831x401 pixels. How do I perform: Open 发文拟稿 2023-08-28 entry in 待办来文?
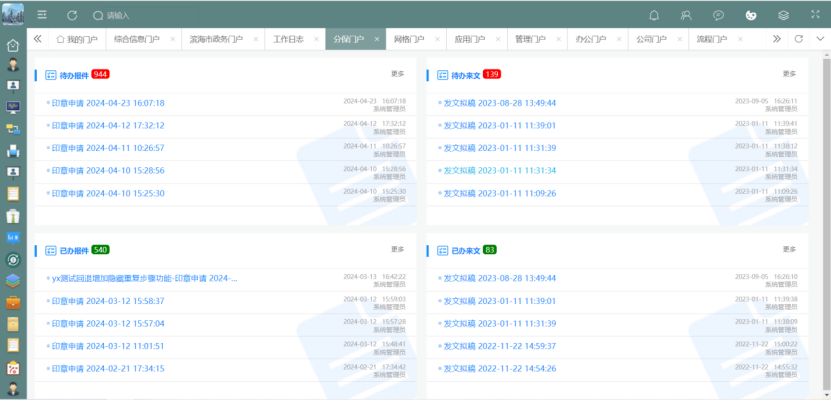point(499,103)
